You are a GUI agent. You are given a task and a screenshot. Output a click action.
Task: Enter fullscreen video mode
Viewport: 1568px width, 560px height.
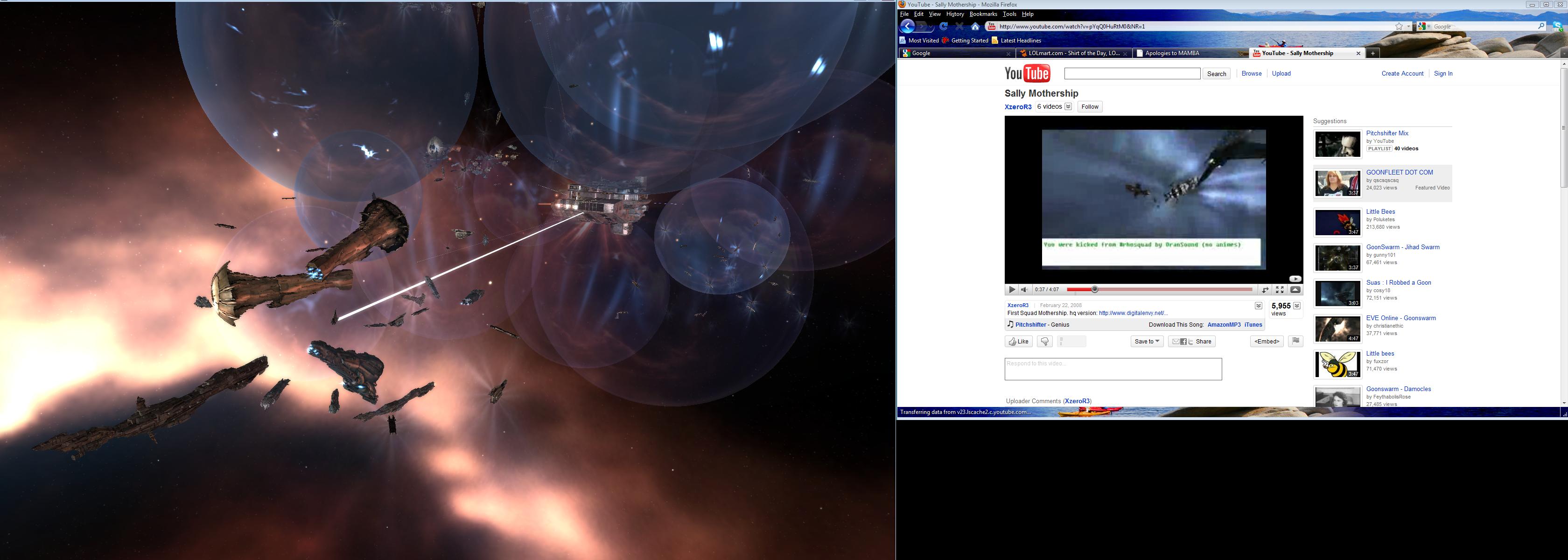pyautogui.click(x=1280, y=290)
